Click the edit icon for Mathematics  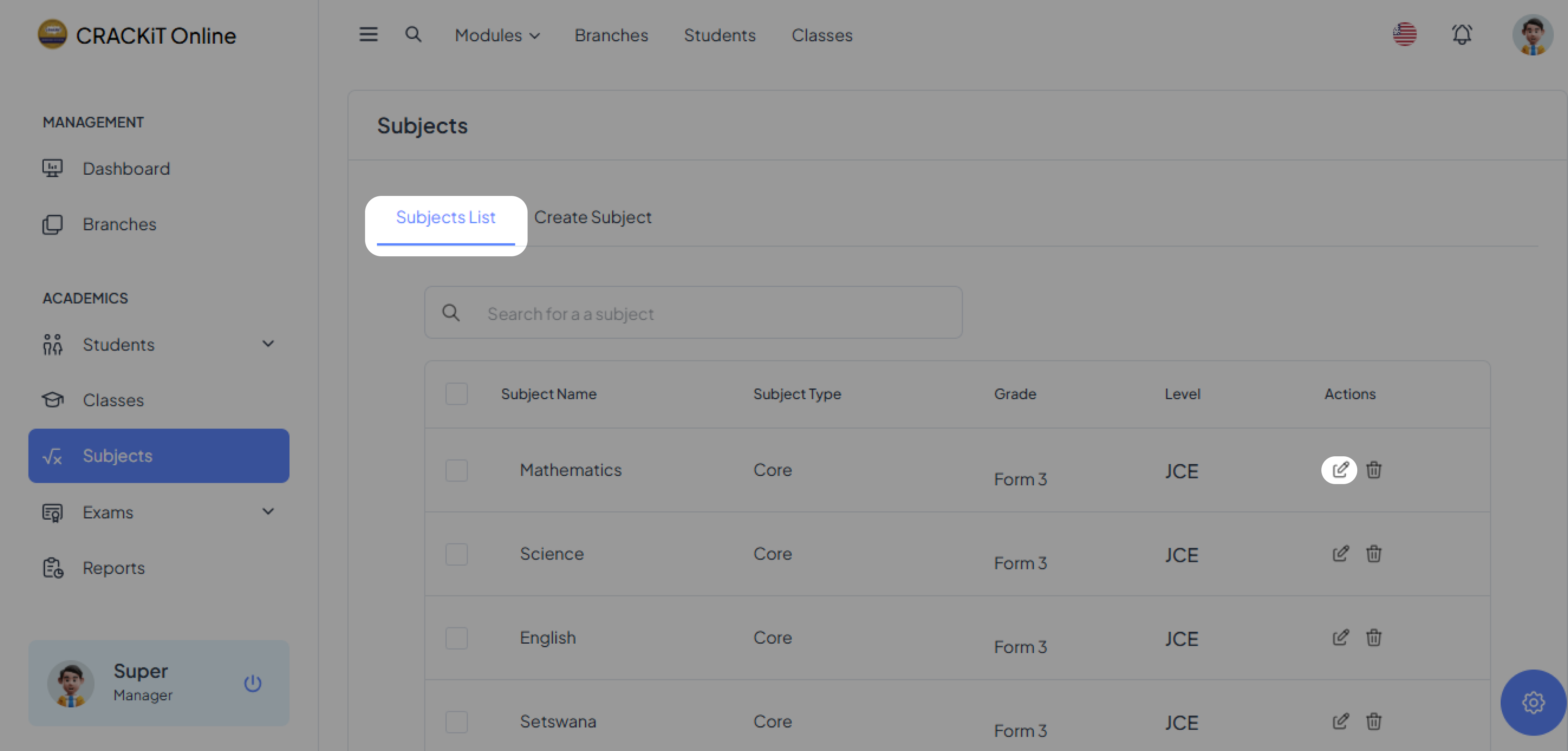pos(1340,470)
